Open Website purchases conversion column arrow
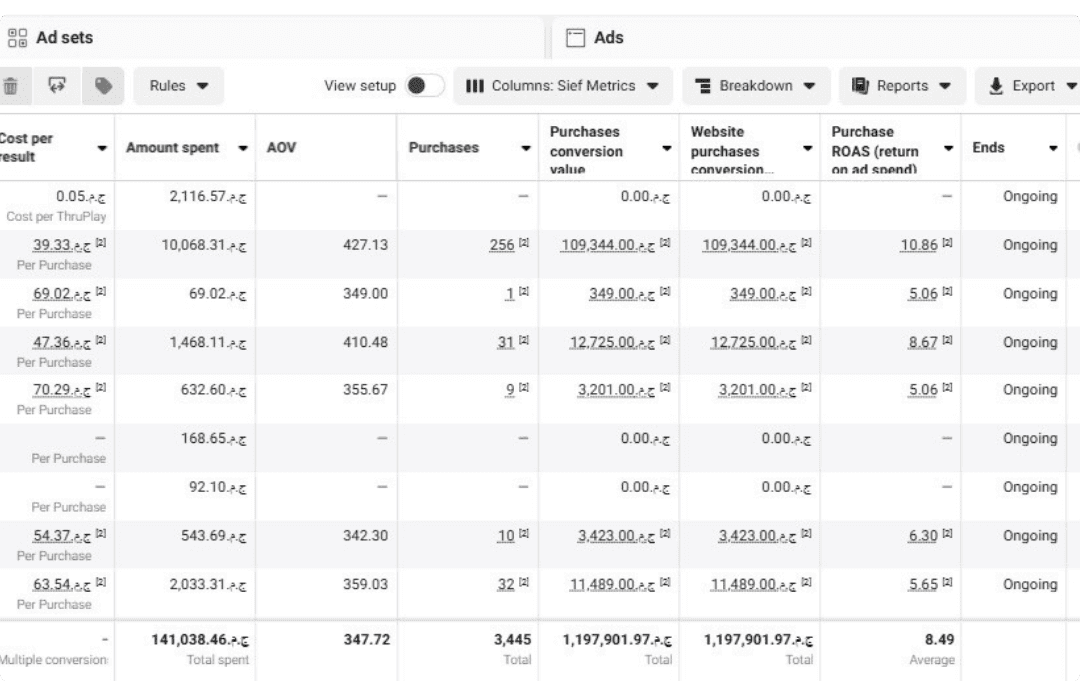The height and width of the screenshot is (695, 1080). point(807,148)
